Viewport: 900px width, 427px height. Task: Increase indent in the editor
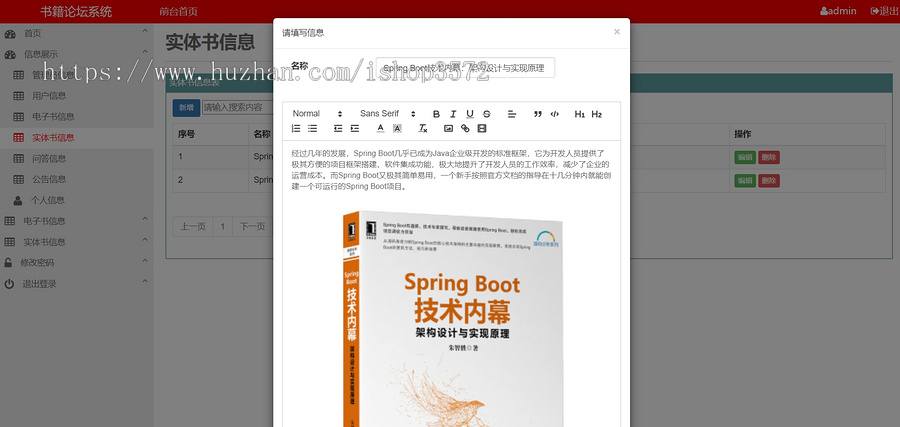point(355,129)
